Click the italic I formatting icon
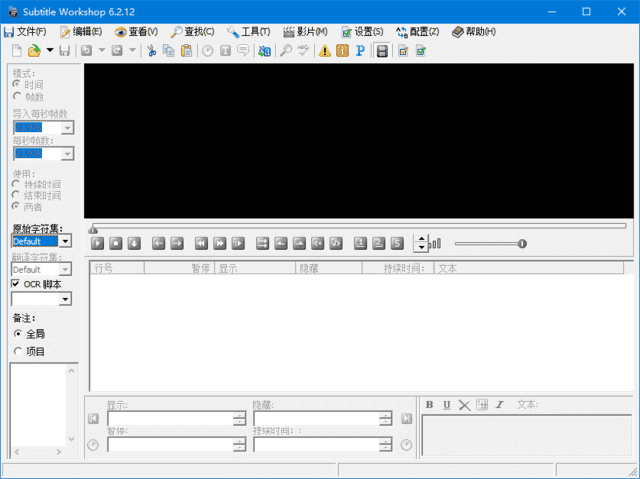 (499, 405)
